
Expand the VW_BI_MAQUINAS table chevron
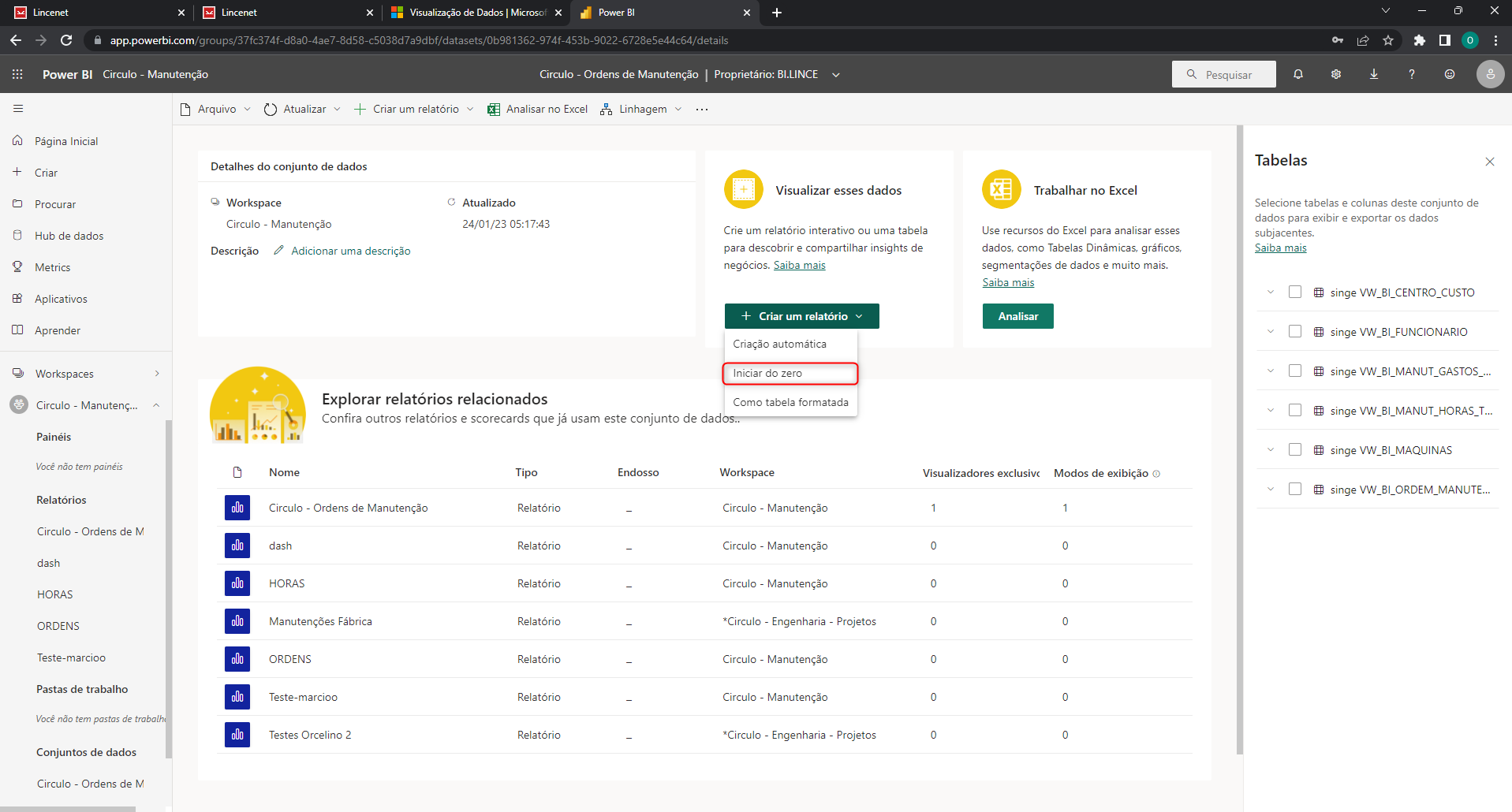[x=1270, y=449]
